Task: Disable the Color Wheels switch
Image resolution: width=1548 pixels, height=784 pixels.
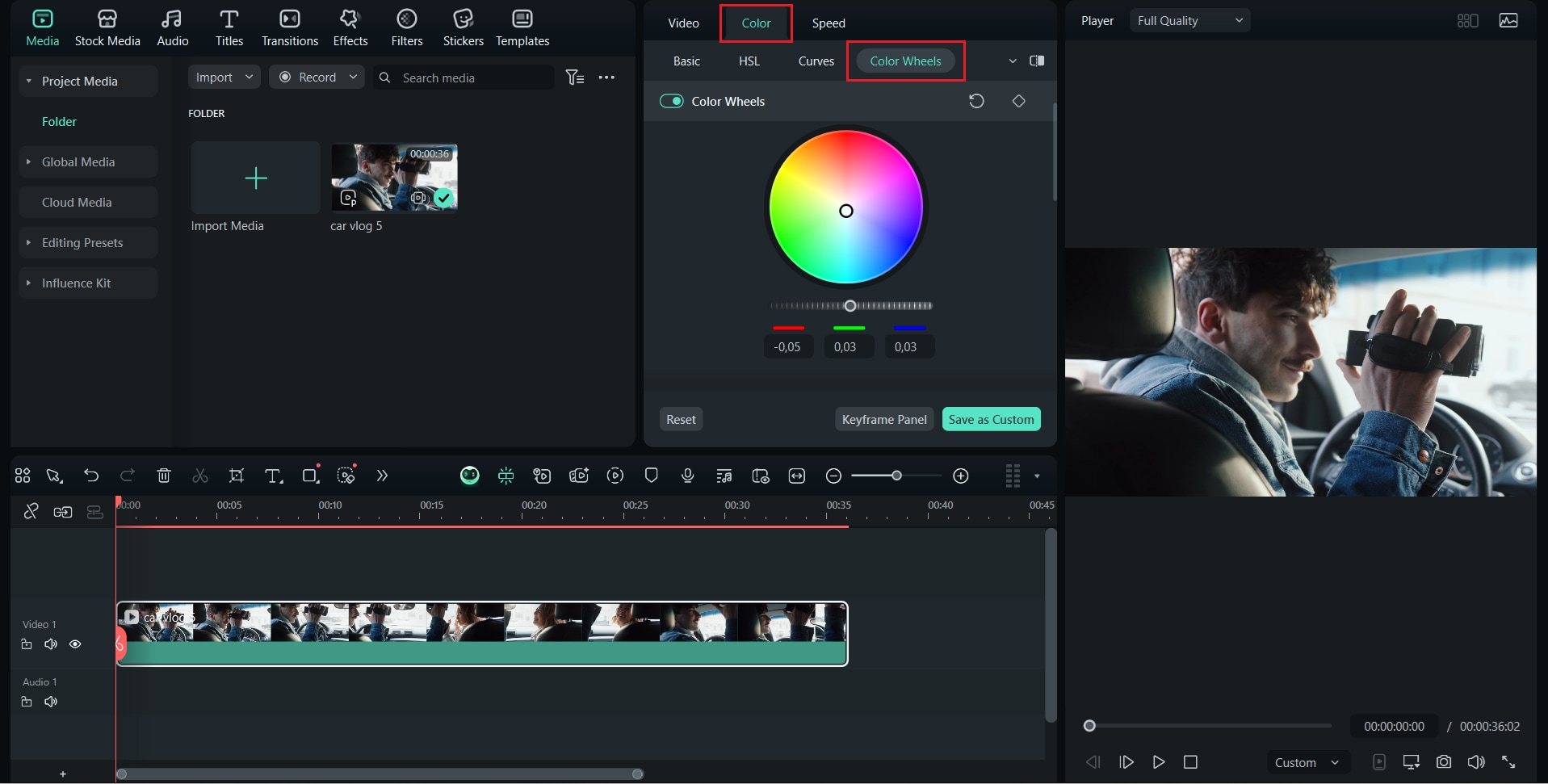Action: tap(672, 101)
